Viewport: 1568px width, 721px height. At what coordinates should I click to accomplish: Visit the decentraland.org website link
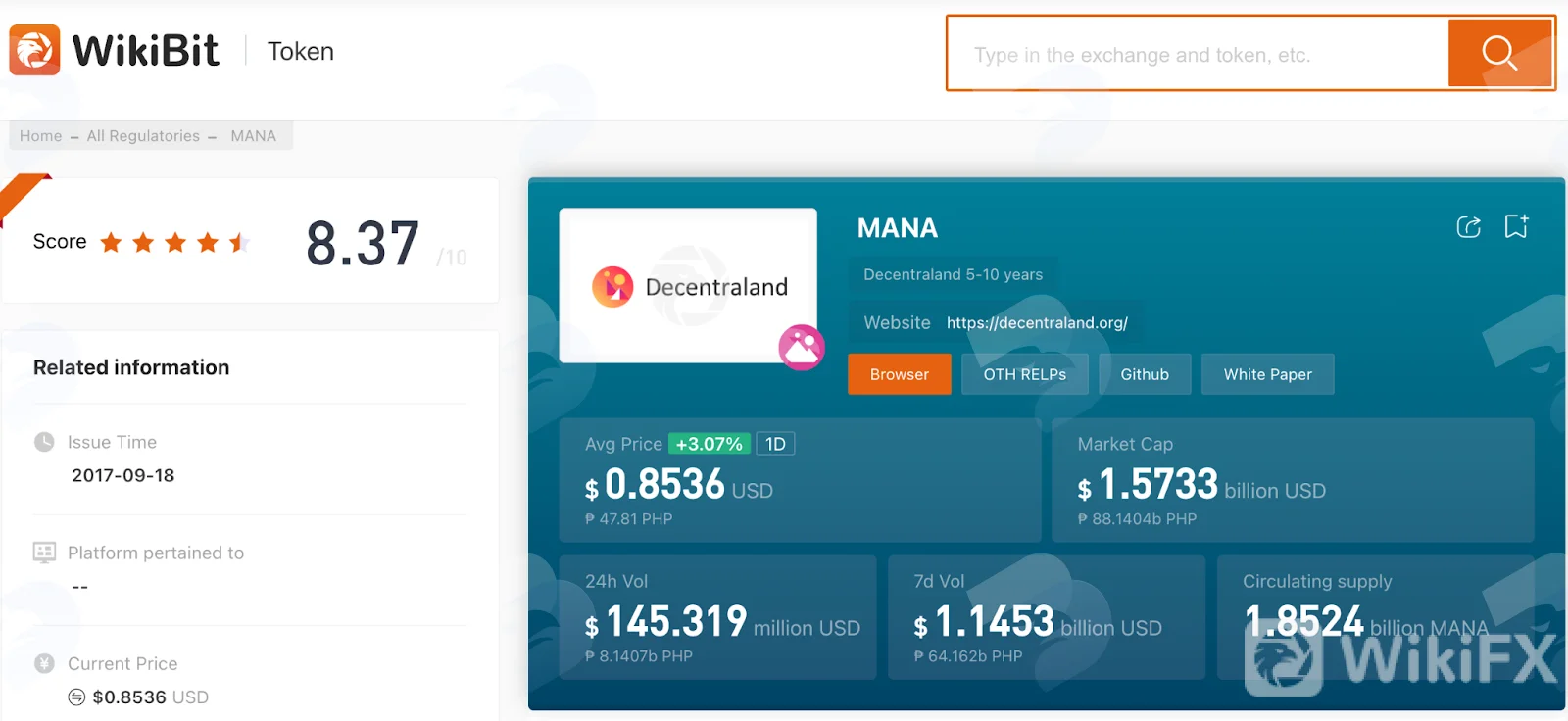tap(1037, 323)
